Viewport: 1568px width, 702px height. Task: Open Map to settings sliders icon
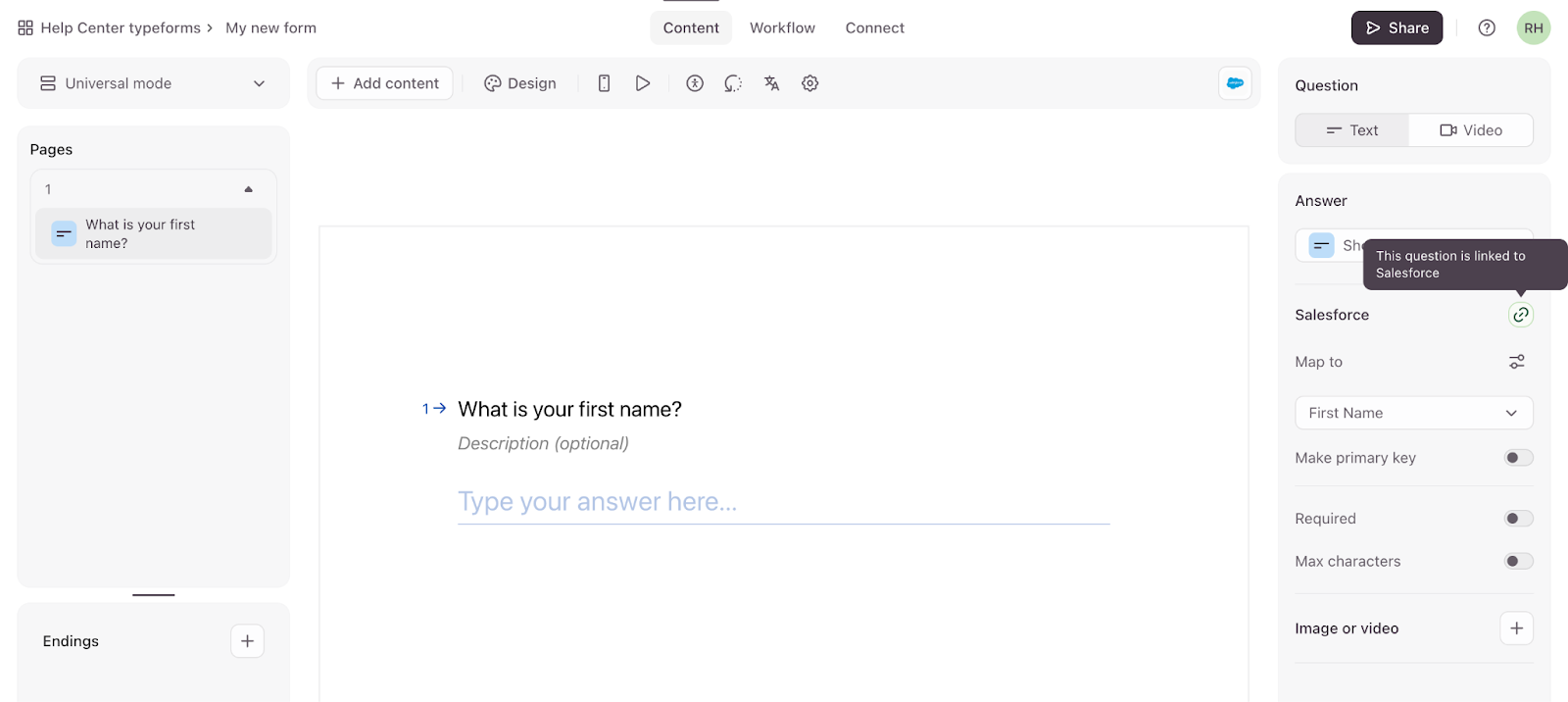(x=1516, y=362)
